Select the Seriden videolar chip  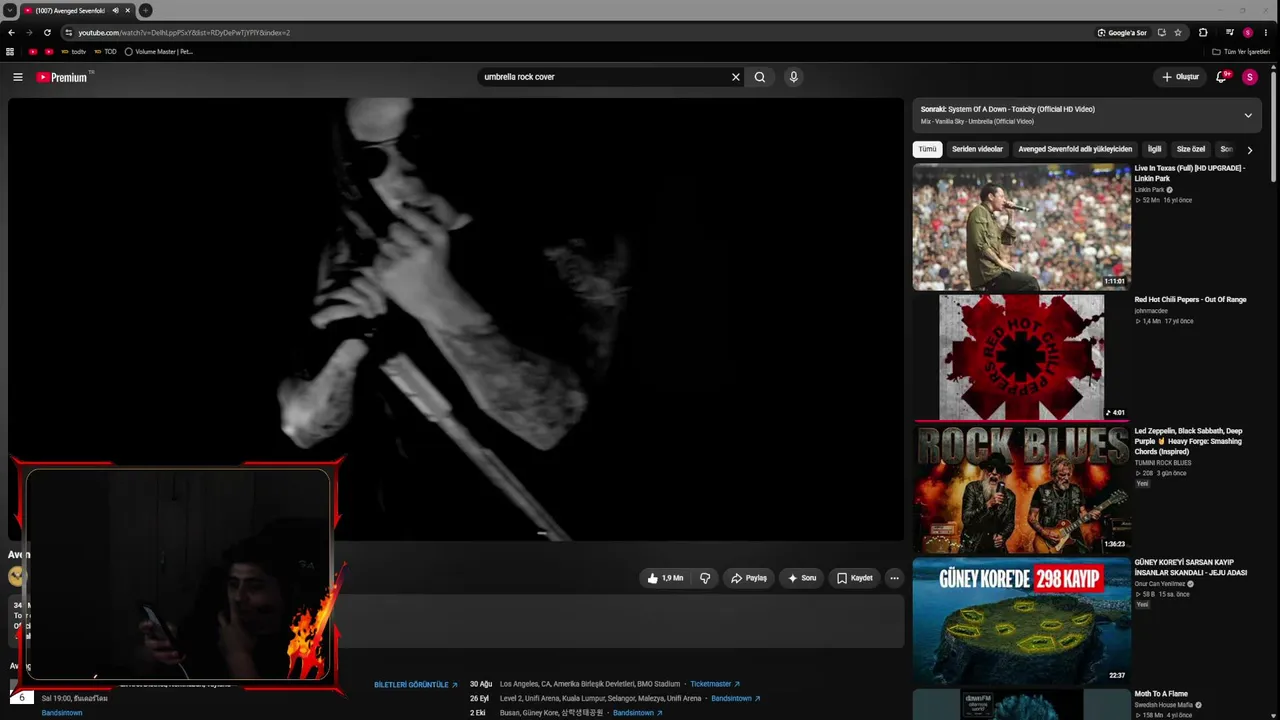(977, 149)
